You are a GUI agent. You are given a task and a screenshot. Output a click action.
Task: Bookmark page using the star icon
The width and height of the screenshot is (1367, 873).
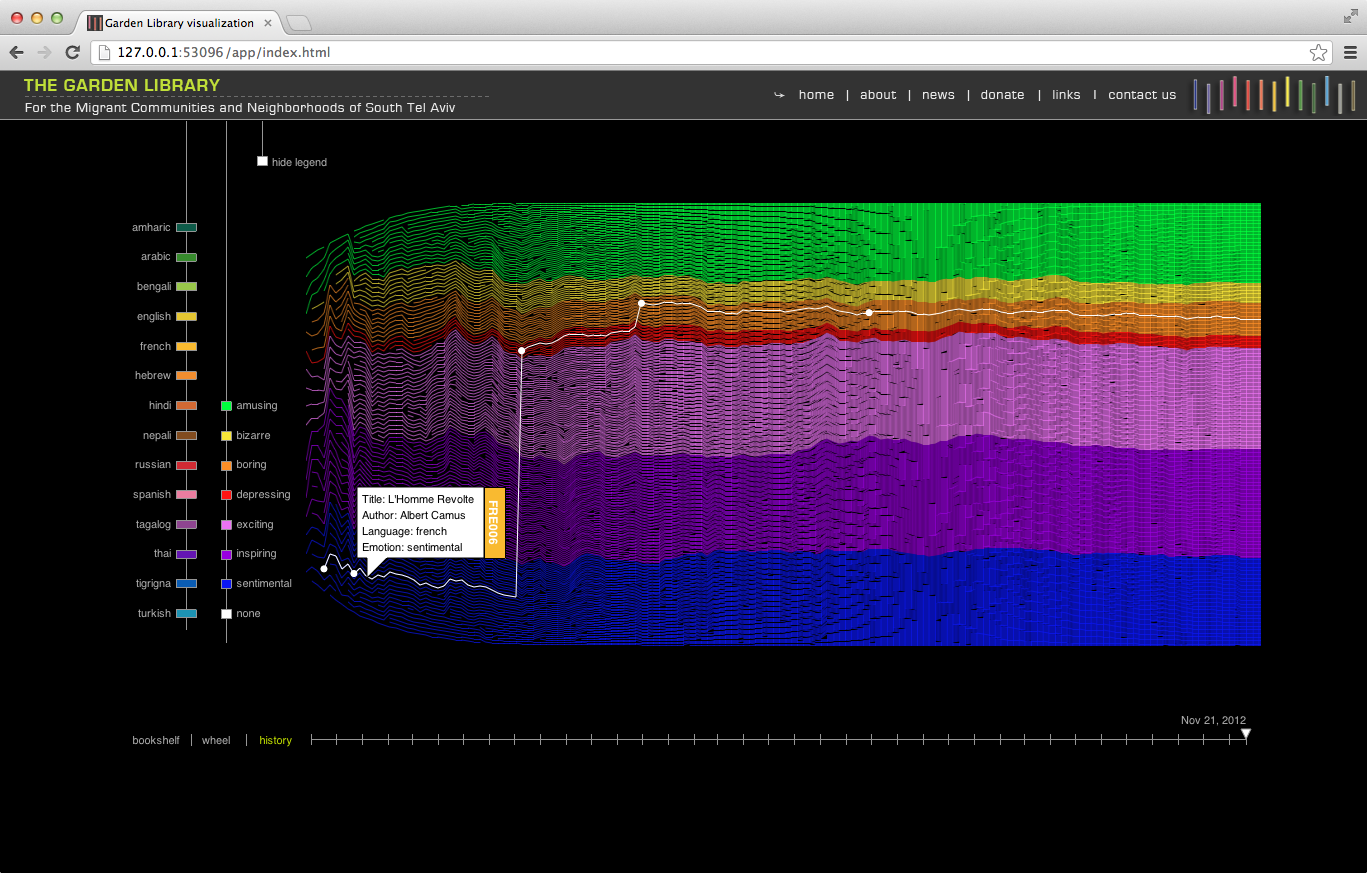point(1318,53)
